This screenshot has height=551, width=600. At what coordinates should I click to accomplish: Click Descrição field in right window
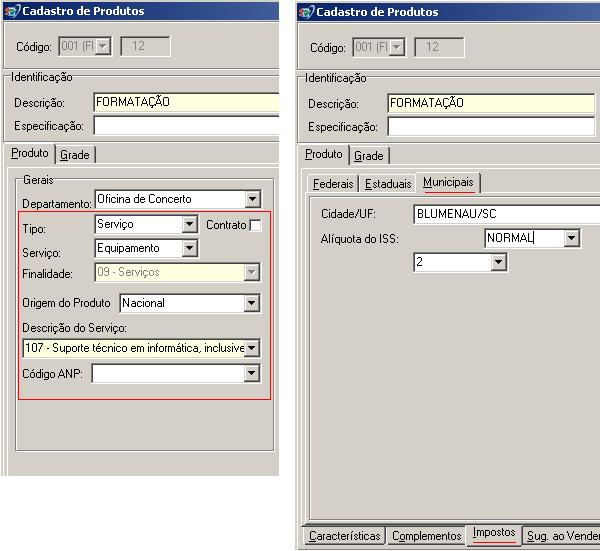[491, 103]
